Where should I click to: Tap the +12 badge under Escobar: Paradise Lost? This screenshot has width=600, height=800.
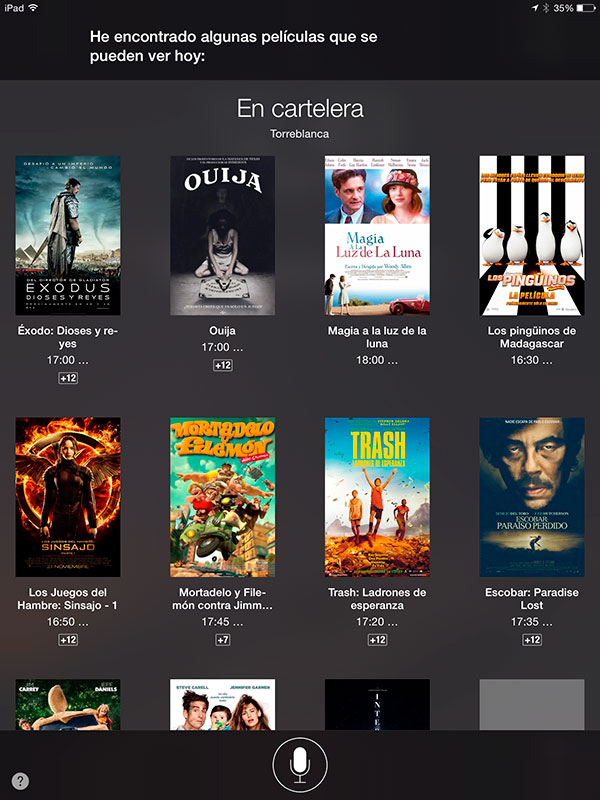coord(532,640)
